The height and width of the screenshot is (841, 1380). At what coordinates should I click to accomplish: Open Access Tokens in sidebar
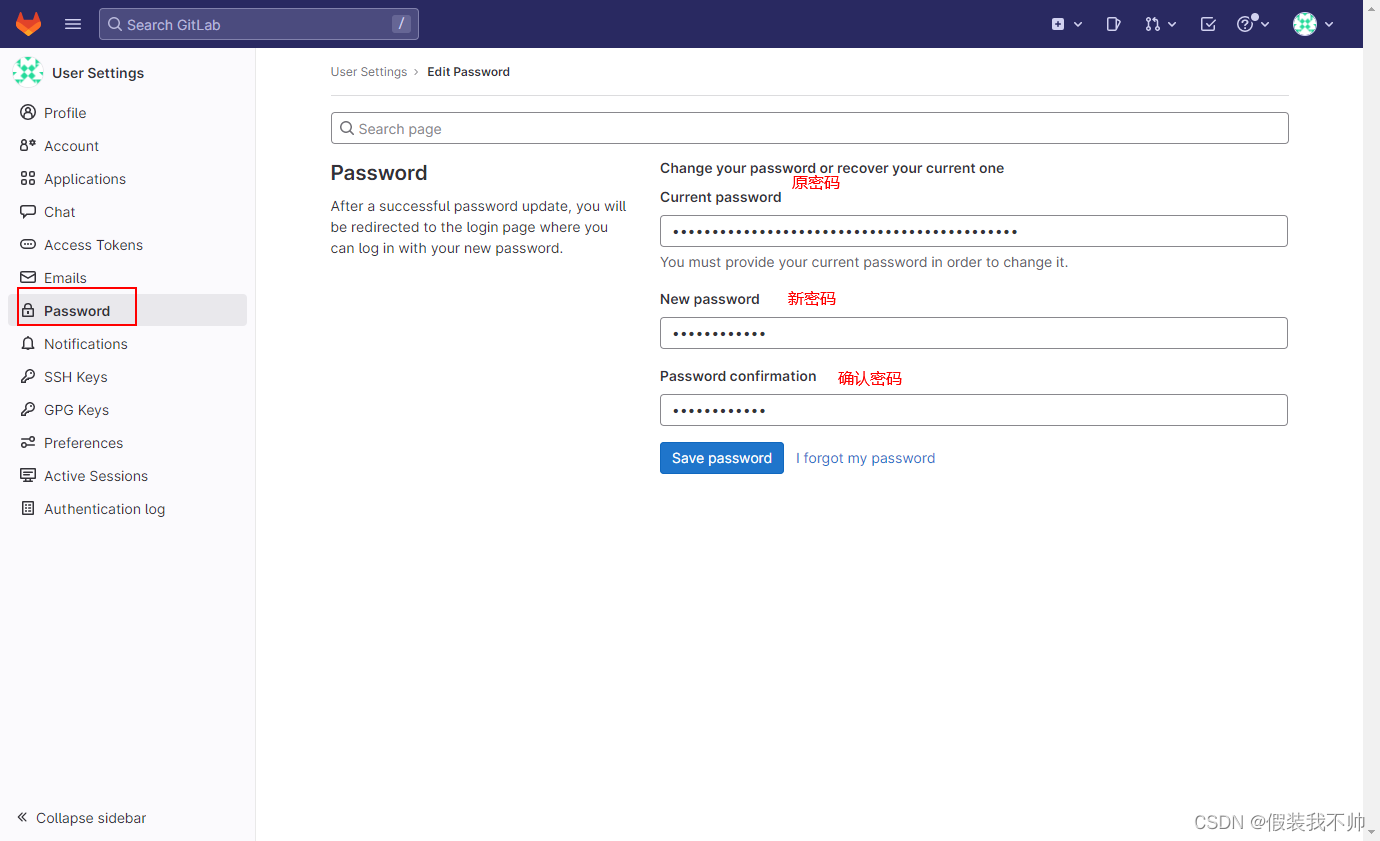127,244
